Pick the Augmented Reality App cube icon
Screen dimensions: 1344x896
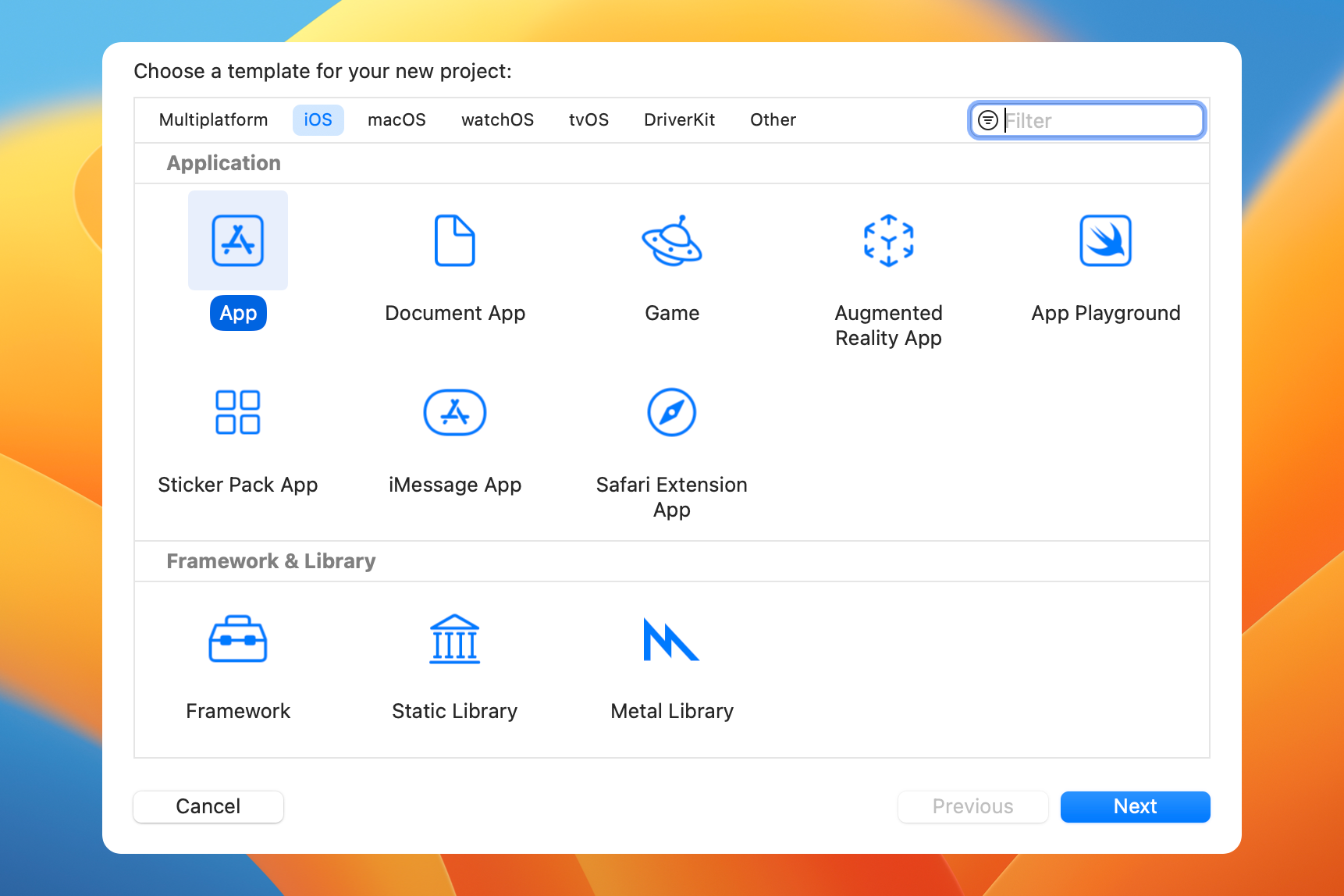pyautogui.click(x=889, y=240)
